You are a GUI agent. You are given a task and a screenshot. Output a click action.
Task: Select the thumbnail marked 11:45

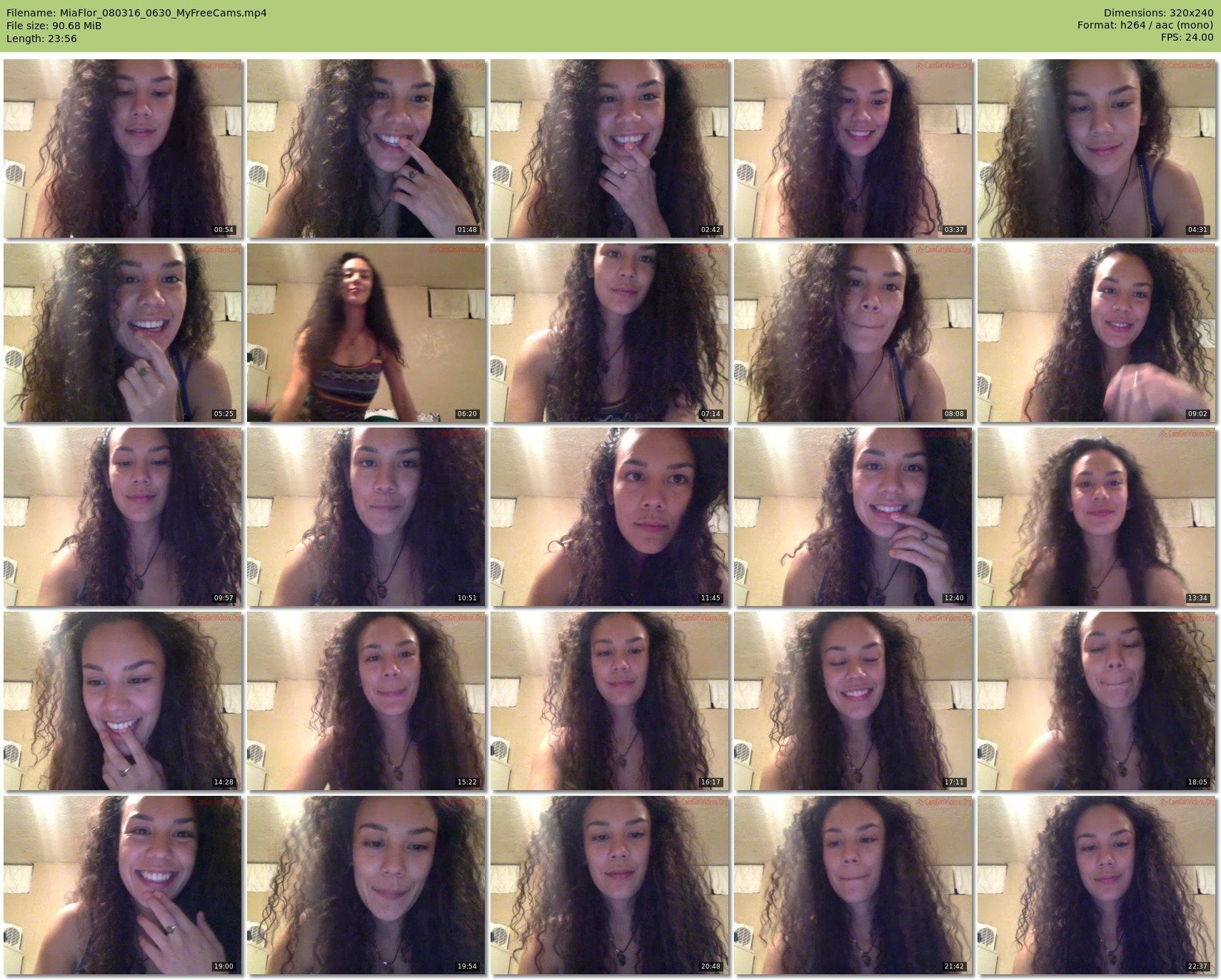pos(610,517)
